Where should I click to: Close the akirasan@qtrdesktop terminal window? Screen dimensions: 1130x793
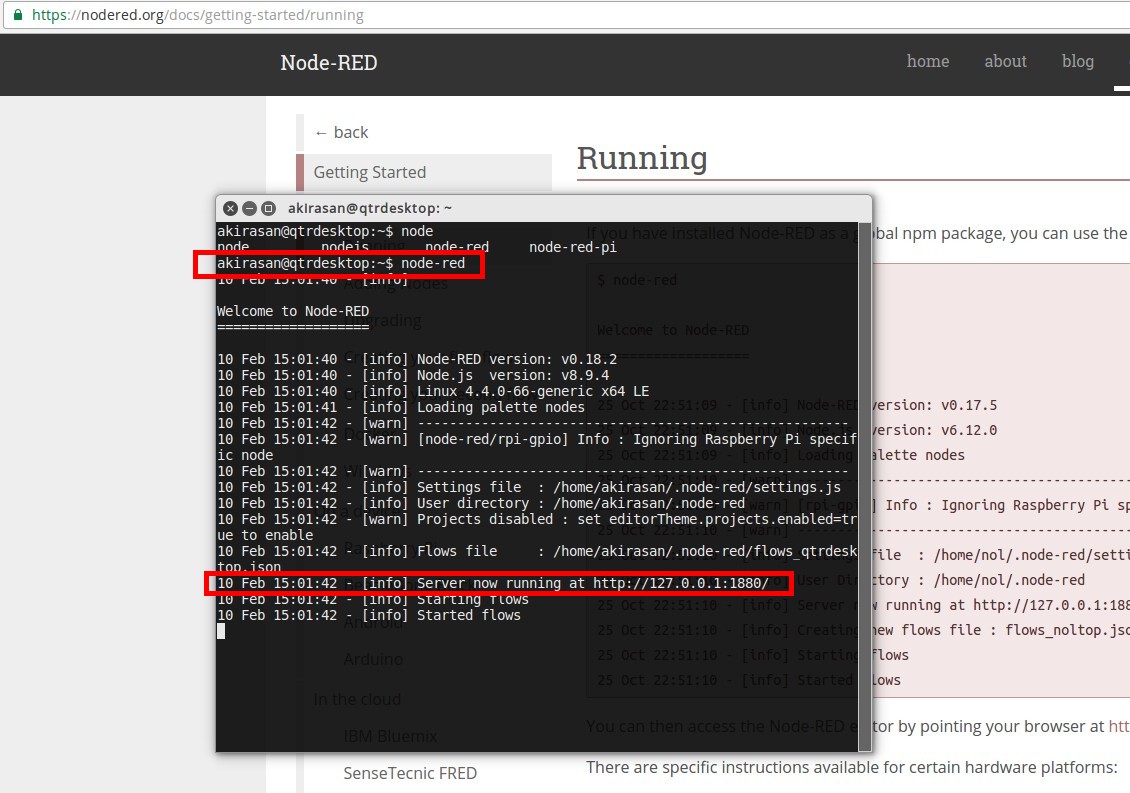[x=231, y=208]
